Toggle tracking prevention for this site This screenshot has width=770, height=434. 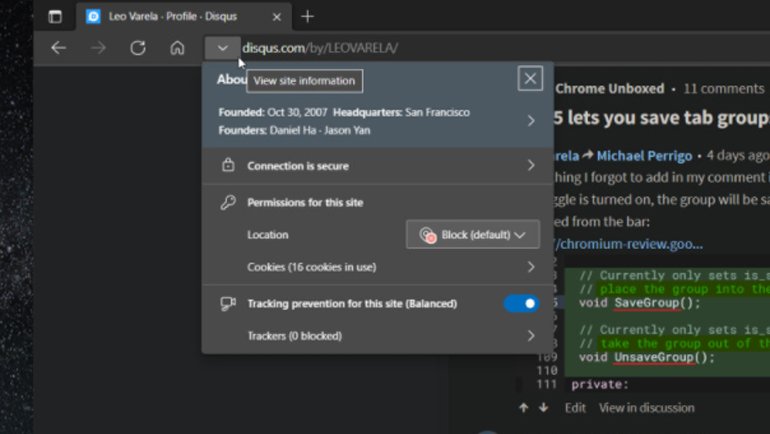521,304
